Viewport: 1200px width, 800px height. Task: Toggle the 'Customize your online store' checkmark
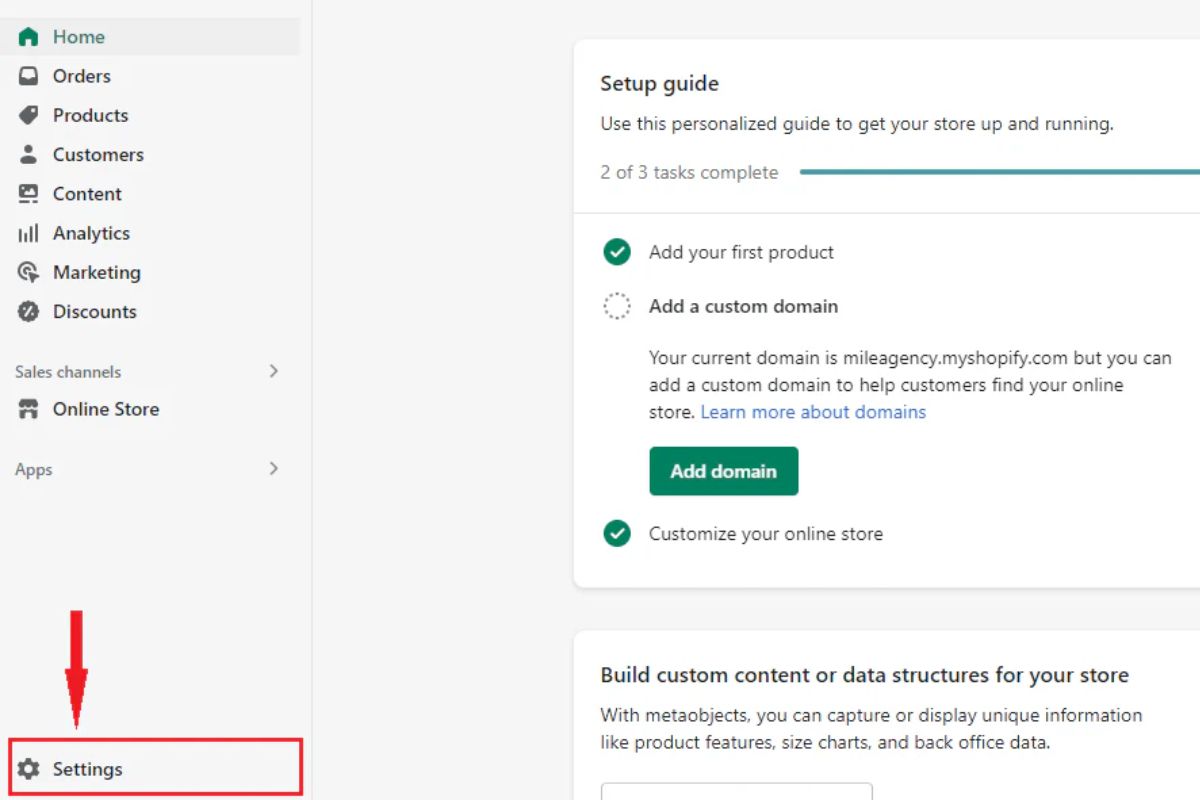tap(617, 534)
